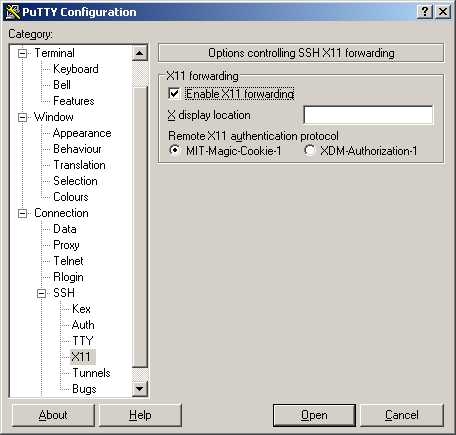Open the Auth category under SSH
The width and height of the screenshot is (456, 435).
pyautogui.click(x=83, y=325)
